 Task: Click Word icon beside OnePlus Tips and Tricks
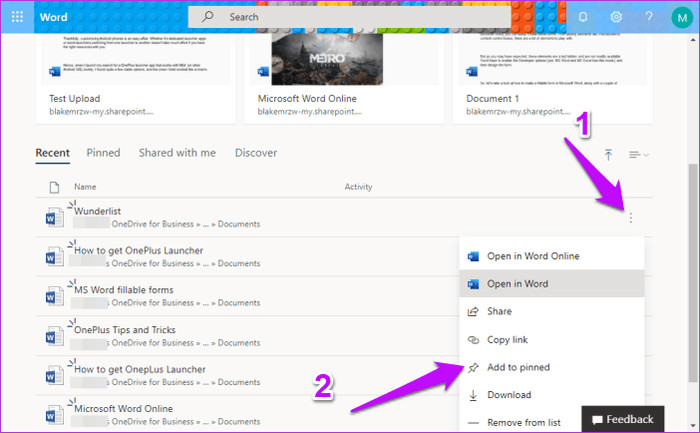click(54, 337)
